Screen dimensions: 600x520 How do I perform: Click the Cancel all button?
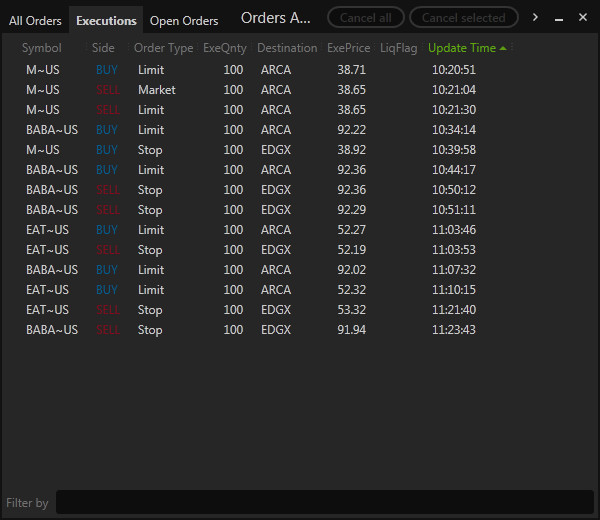coord(366,18)
